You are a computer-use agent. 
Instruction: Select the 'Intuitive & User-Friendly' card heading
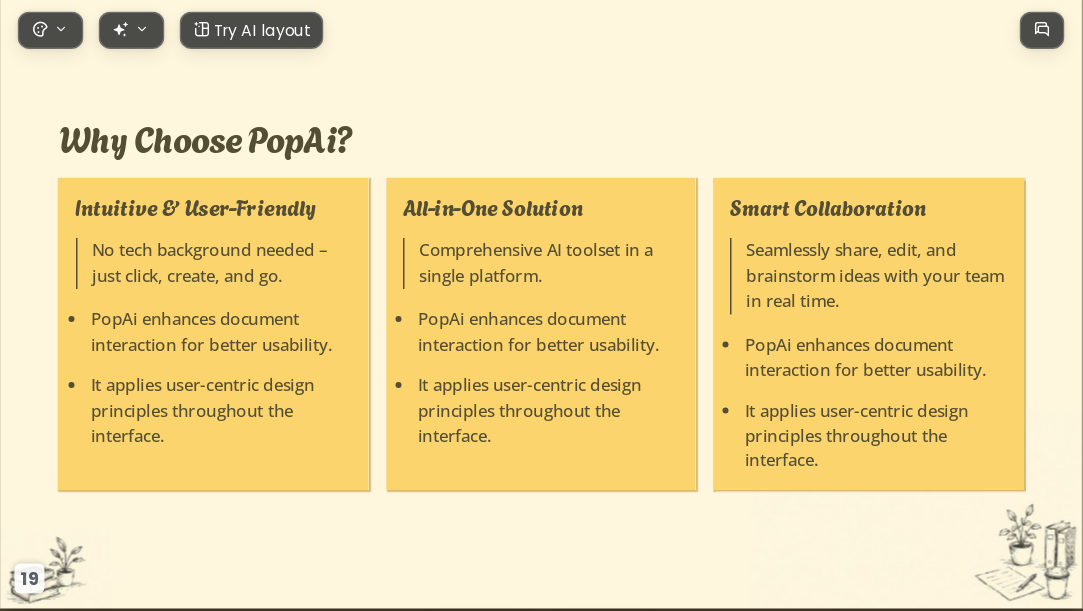click(195, 208)
